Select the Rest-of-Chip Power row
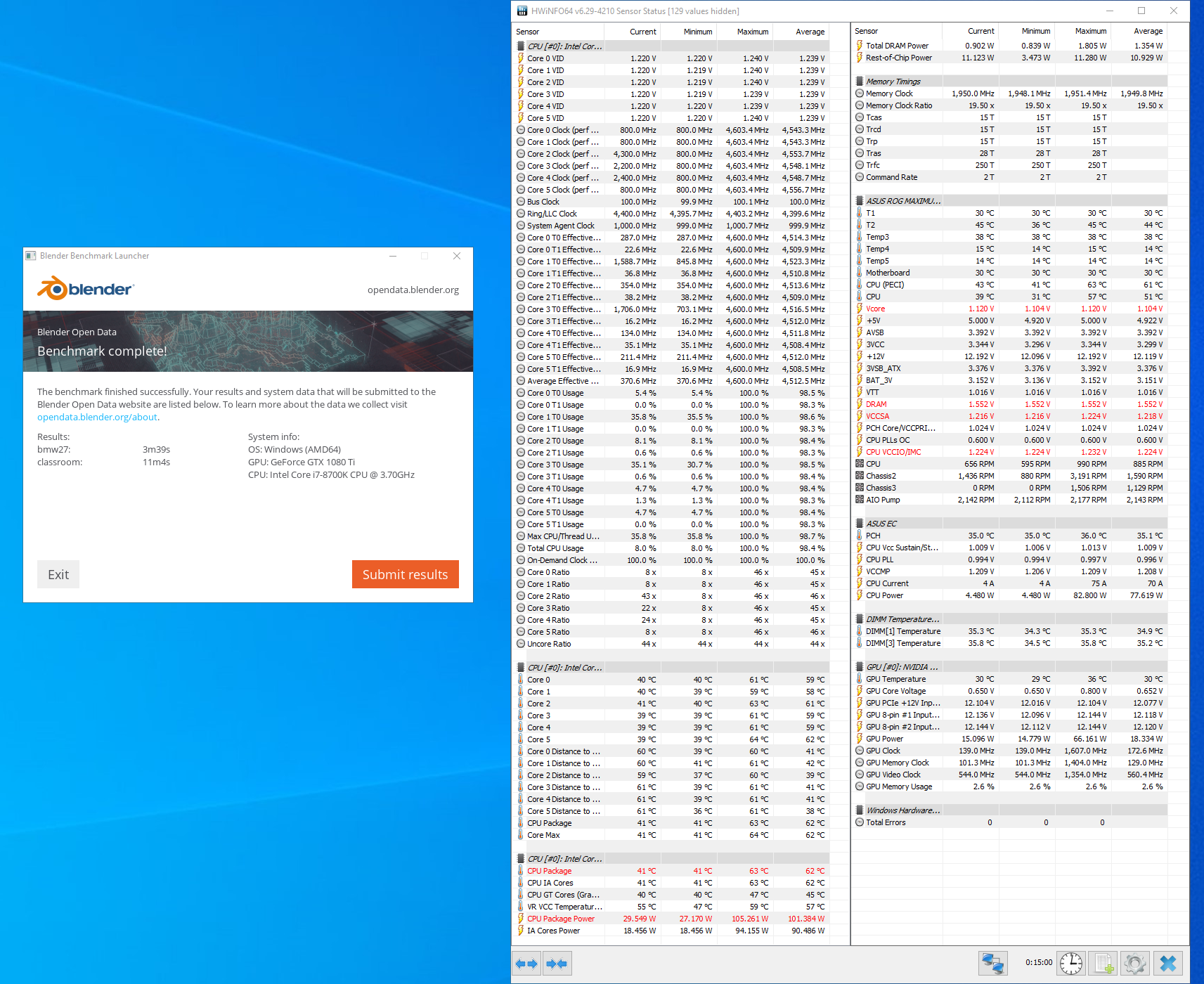The height and width of the screenshot is (984, 1204). pos(1011,58)
